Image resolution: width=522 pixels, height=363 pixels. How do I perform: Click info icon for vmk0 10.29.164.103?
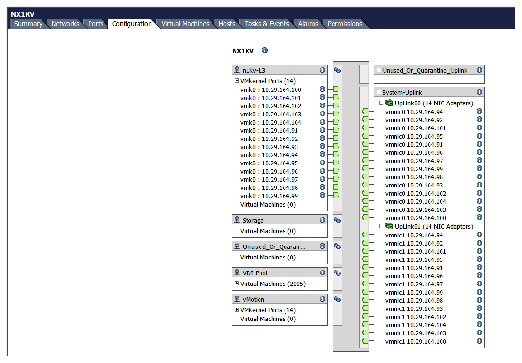tap(322, 114)
